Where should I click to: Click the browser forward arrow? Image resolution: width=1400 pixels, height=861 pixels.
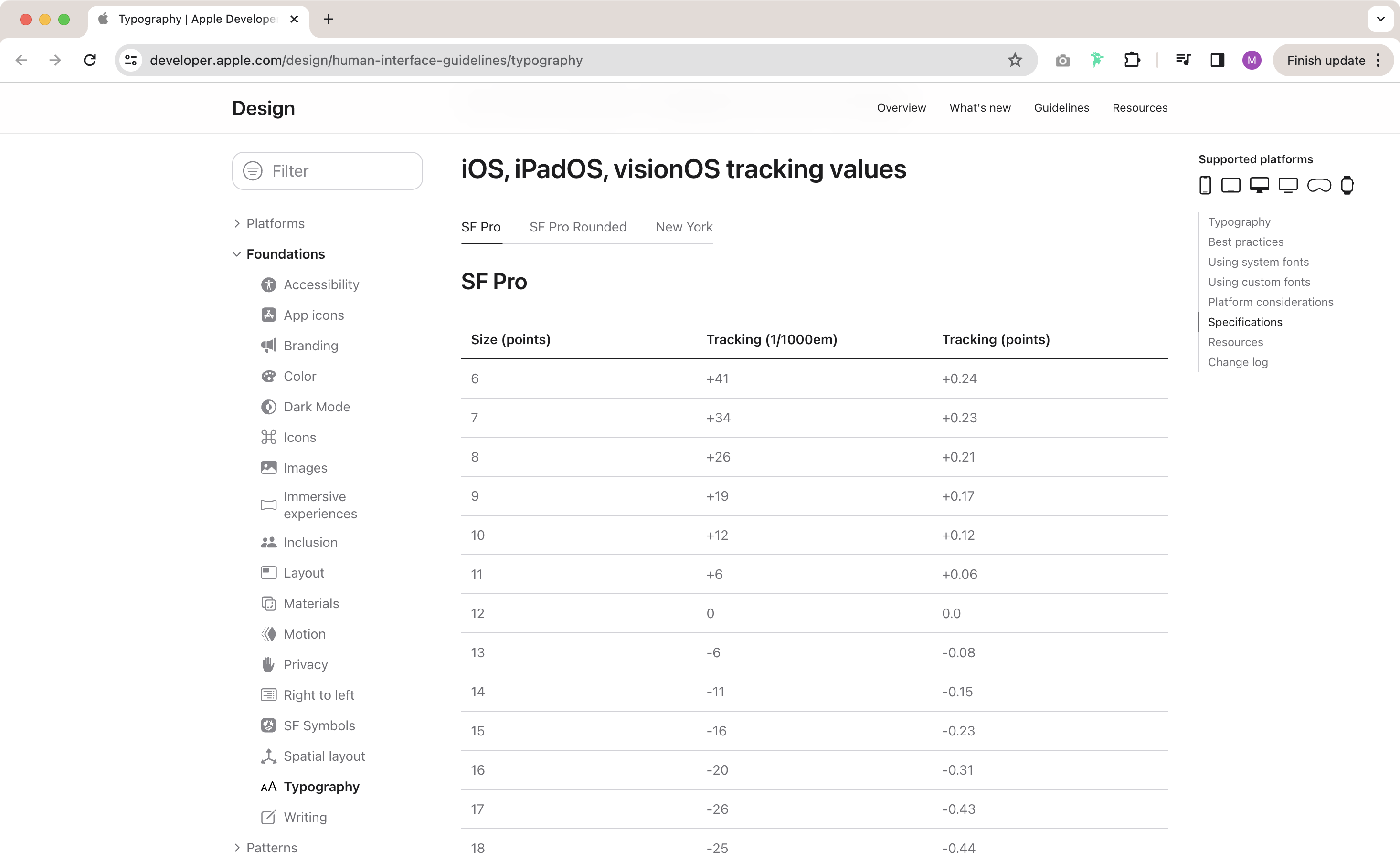(x=55, y=60)
